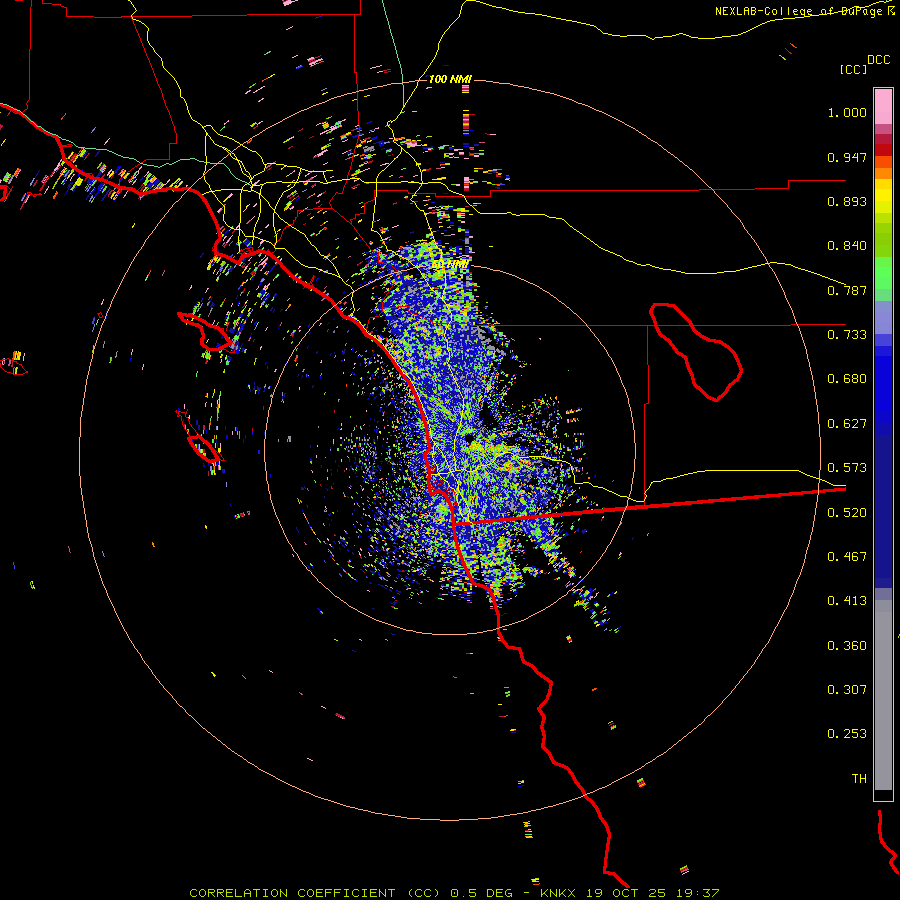Click the 0.467 color scale value
The height and width of the screenshot is (900, 900).
click(x=847, y=557)
